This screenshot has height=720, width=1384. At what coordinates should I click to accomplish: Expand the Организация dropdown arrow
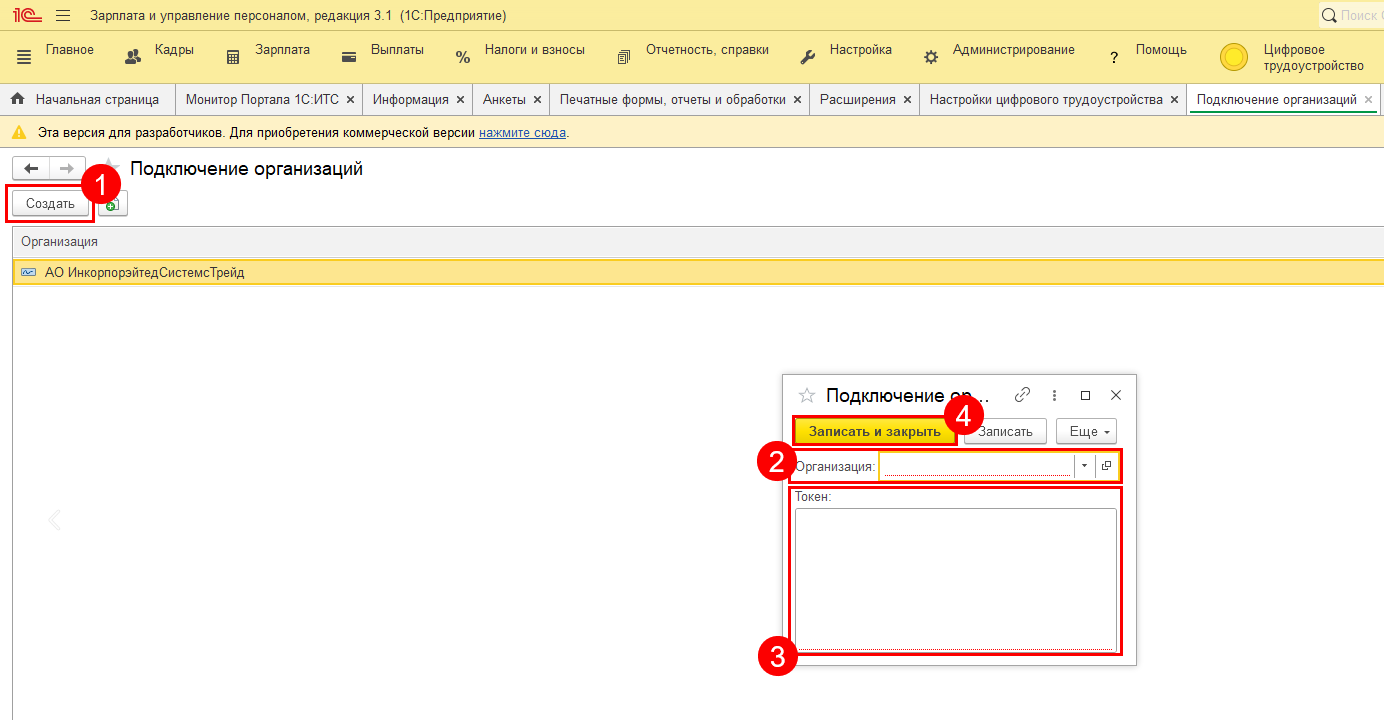[1084, 466]
